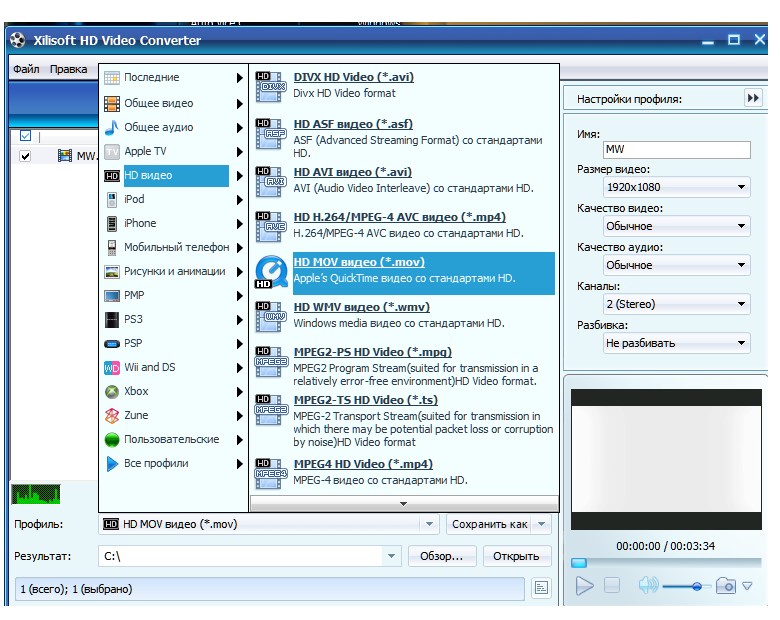This screenshot has height=620, width=780.
Task: Toggle the select-all checkbox in file list header
Action: coord(26,136)
